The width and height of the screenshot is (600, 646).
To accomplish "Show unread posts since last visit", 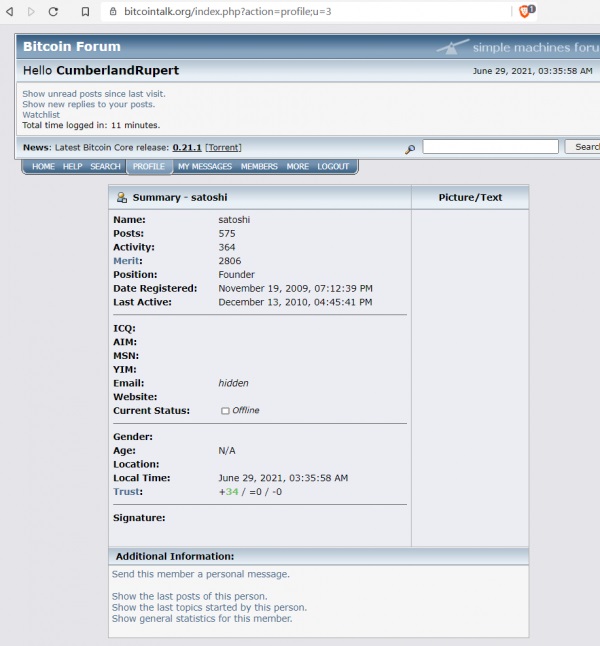I will (94, 94).
